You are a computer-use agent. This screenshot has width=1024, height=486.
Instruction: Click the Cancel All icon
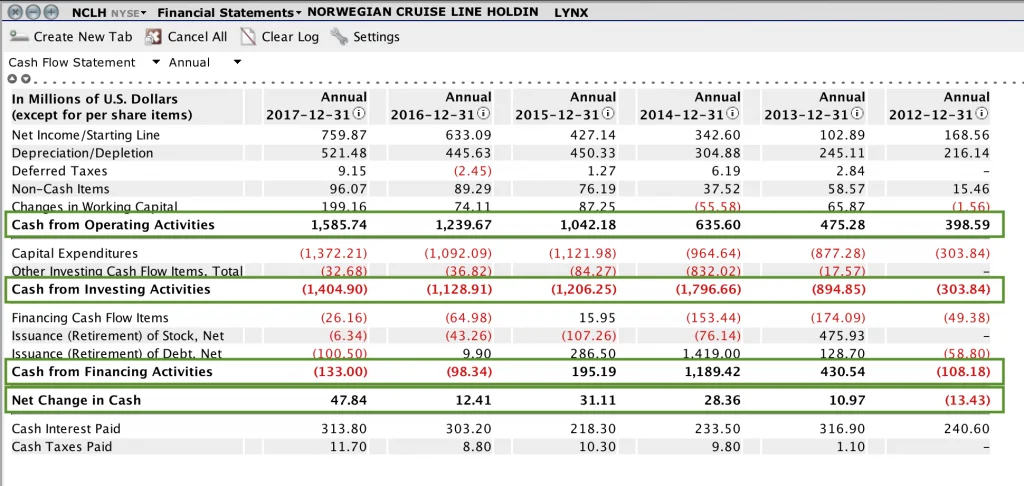coord(153,37)
